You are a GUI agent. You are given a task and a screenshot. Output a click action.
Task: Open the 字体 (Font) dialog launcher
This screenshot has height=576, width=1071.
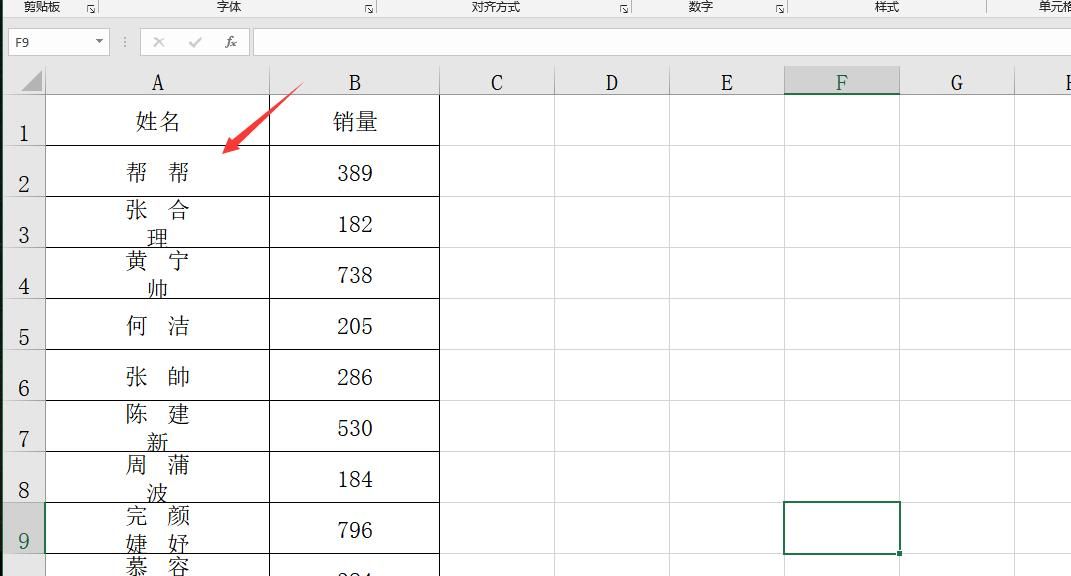[368, 8]
